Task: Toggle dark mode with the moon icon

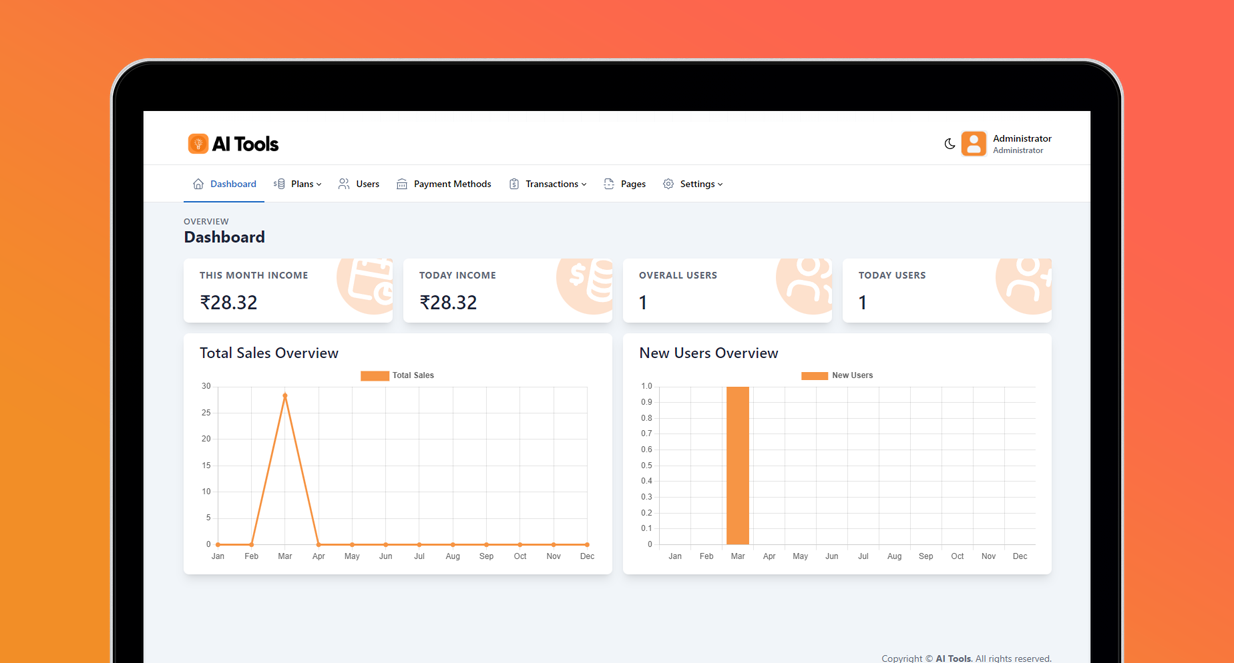Action: pos(949,144)
